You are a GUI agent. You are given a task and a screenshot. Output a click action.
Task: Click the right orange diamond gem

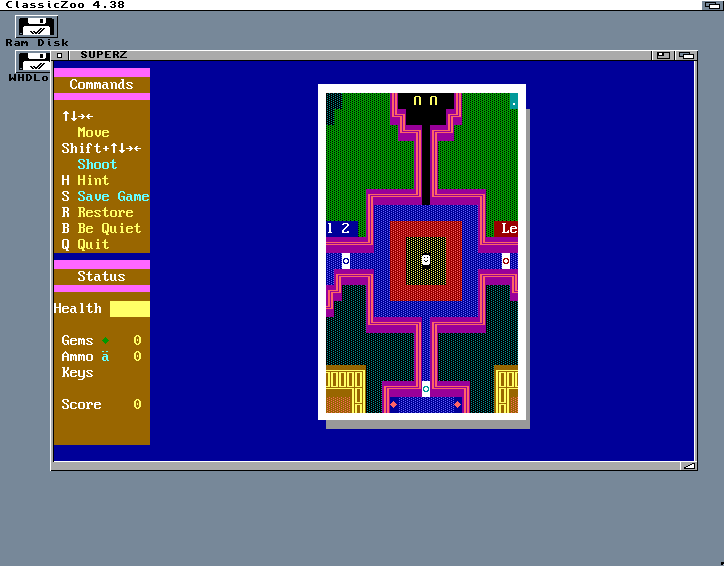[458, 404]
